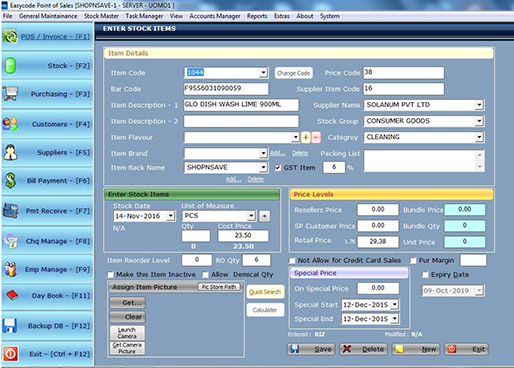Expand Item Rack Name dropdown
The width and height of the screenshot is (514, 368).
(x=263, y=167)
